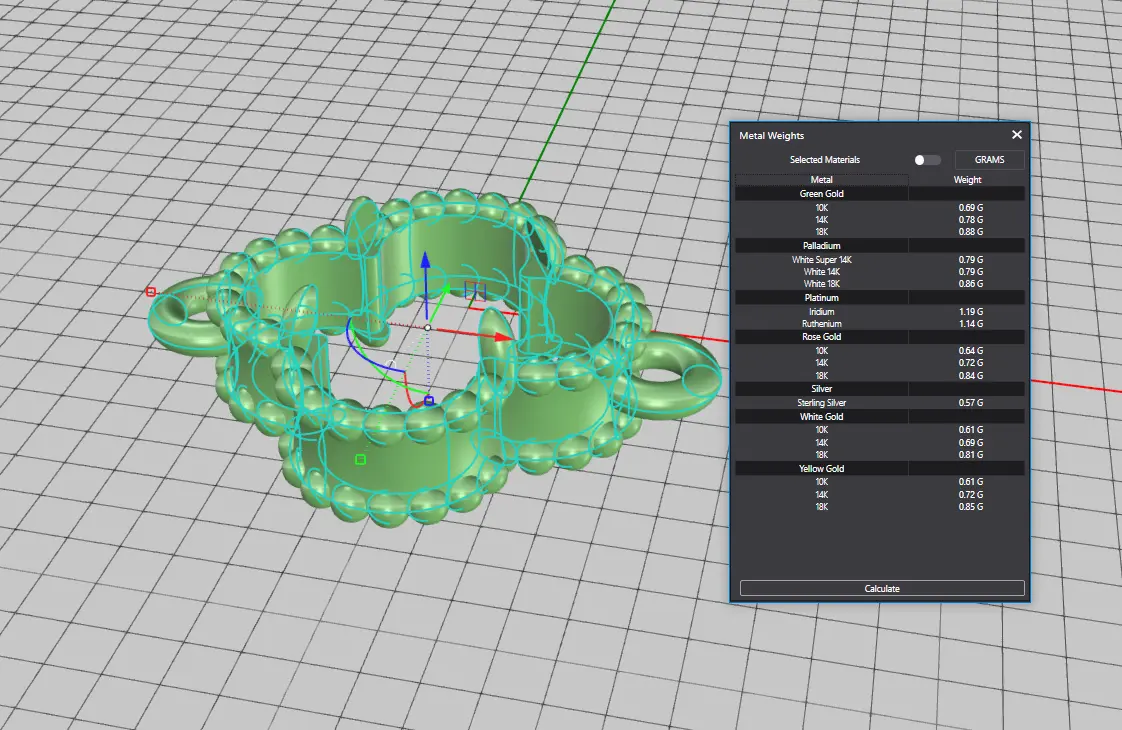
Task: Select the Green Gold group header
Action: click(821, 194)
